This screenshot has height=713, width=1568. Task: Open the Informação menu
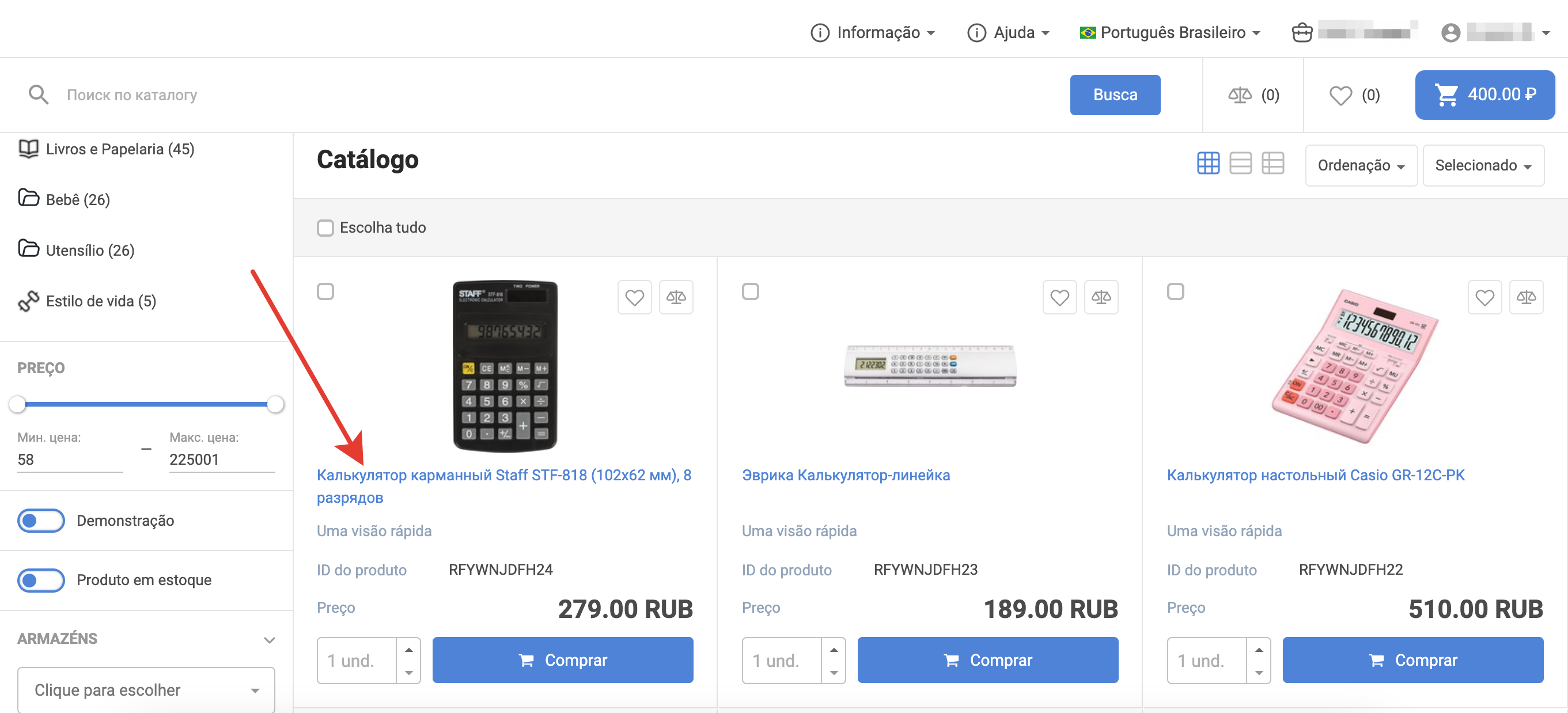coord(872,32)
